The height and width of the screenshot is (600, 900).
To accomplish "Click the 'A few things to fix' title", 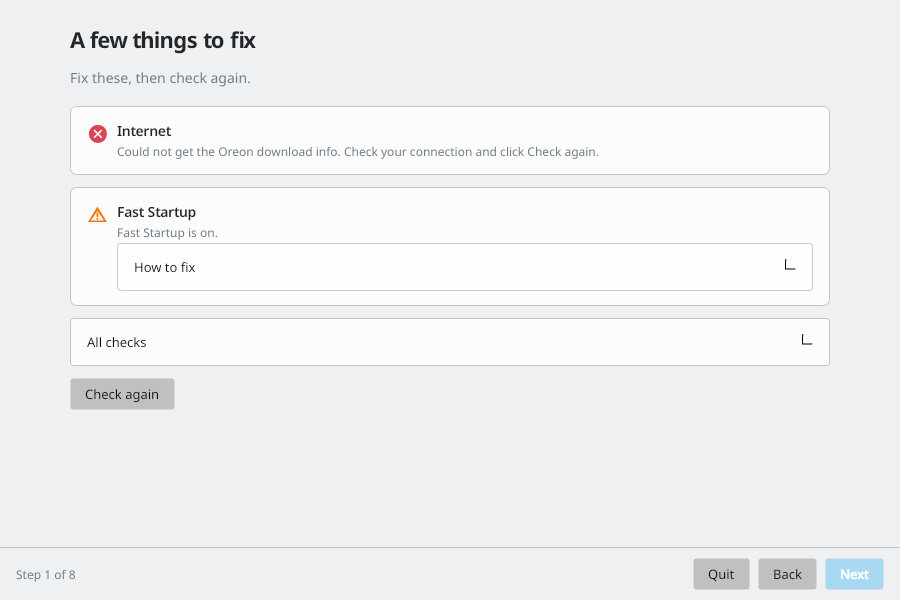I will click(163, 40).
